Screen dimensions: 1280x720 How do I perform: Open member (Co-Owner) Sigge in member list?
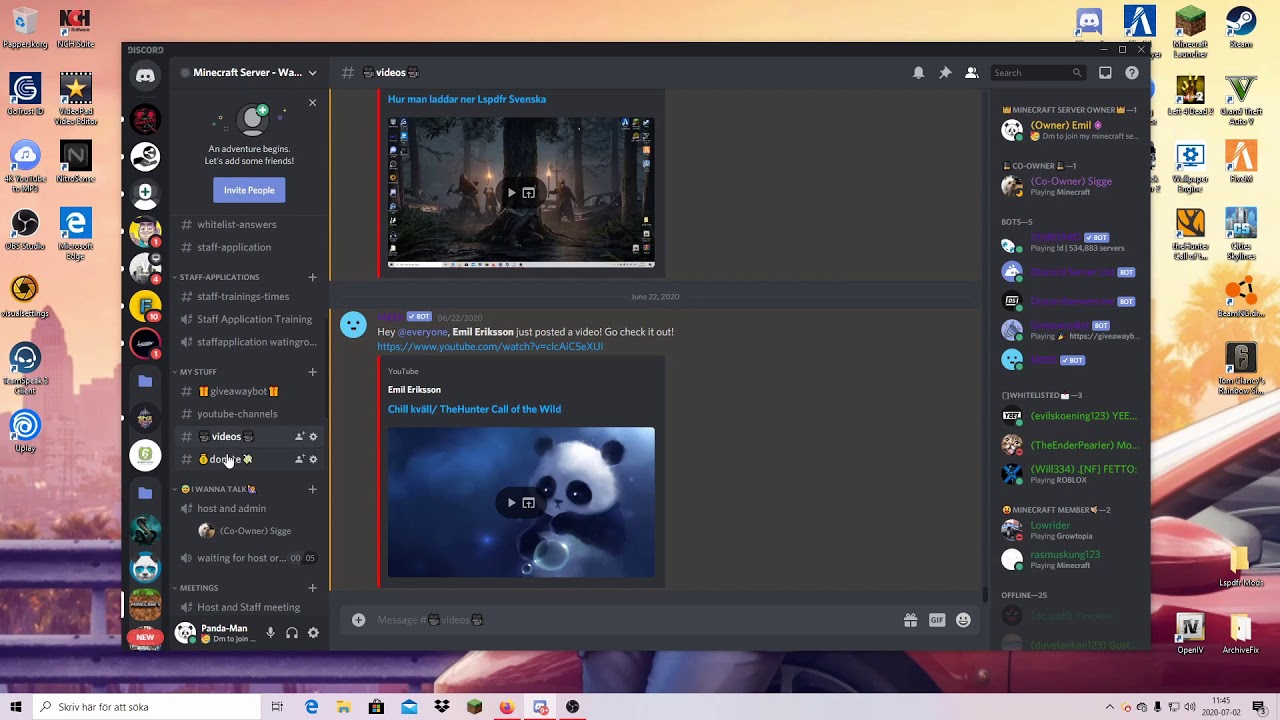1070,186
